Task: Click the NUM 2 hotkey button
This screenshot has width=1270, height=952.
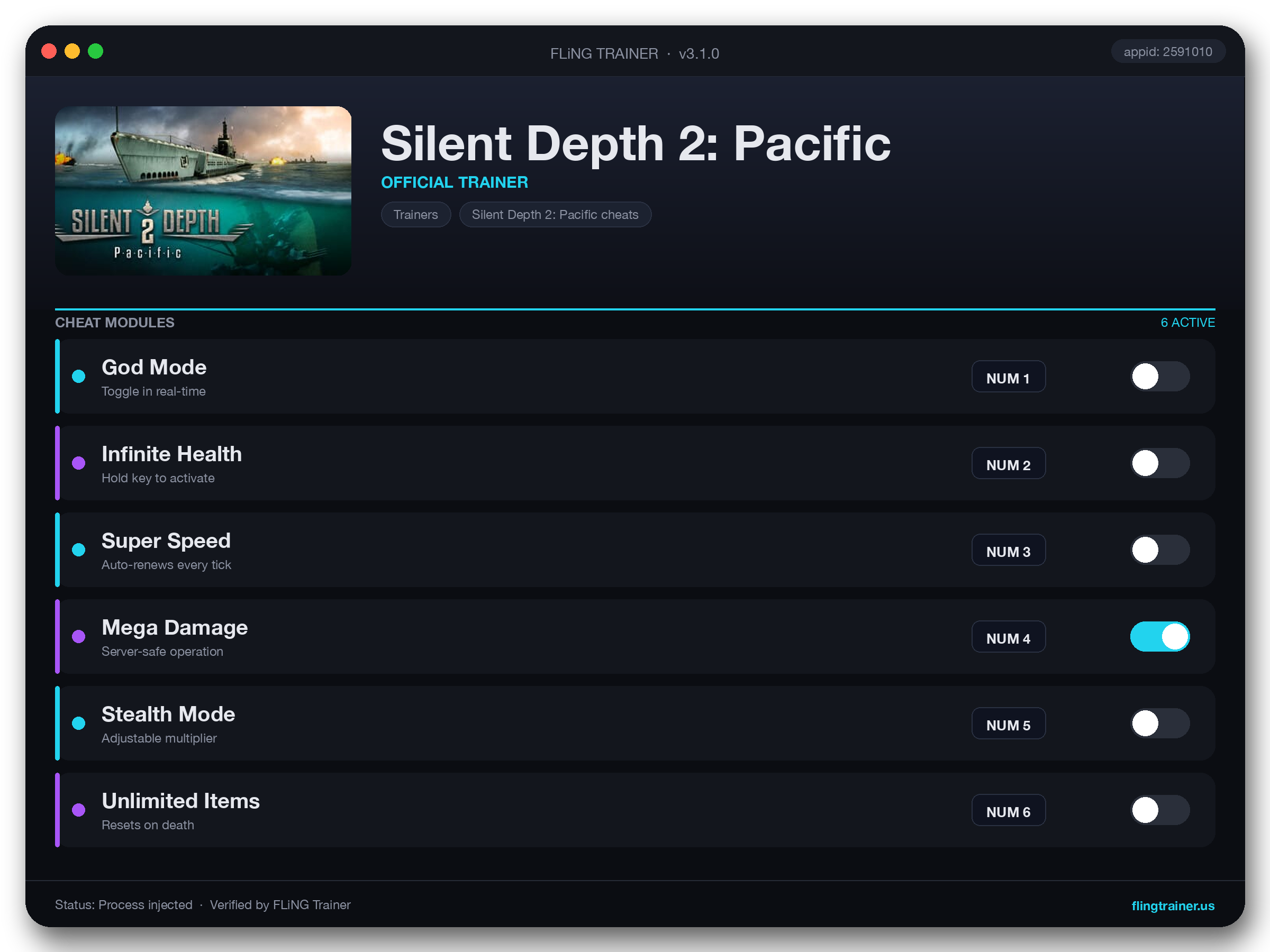Action: coord(1008,463)
